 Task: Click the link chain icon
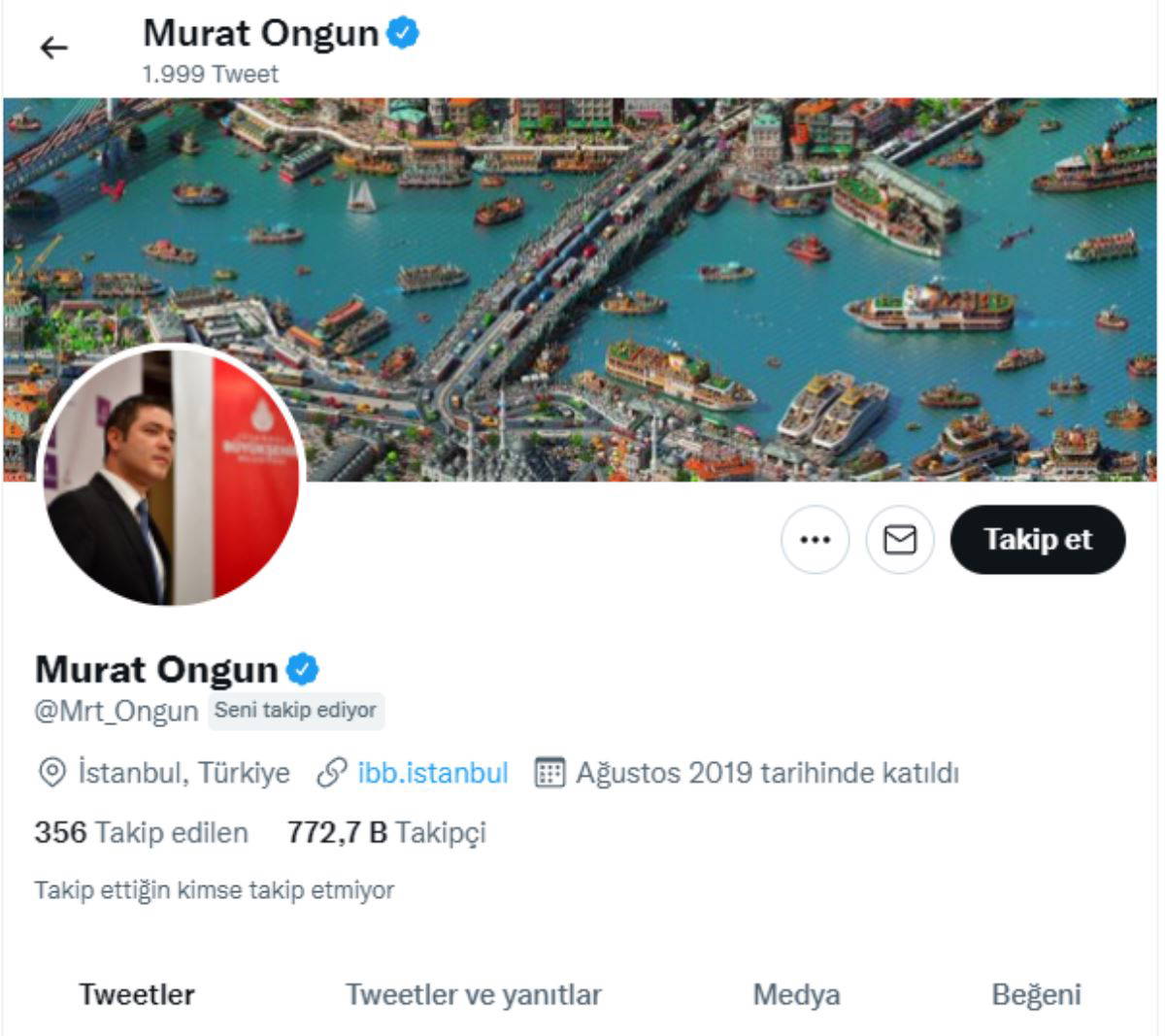point(332,773)
